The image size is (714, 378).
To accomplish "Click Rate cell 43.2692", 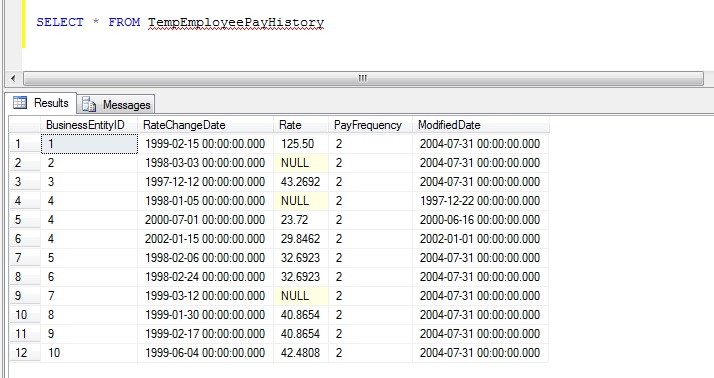I will click(x=301, y=182).
